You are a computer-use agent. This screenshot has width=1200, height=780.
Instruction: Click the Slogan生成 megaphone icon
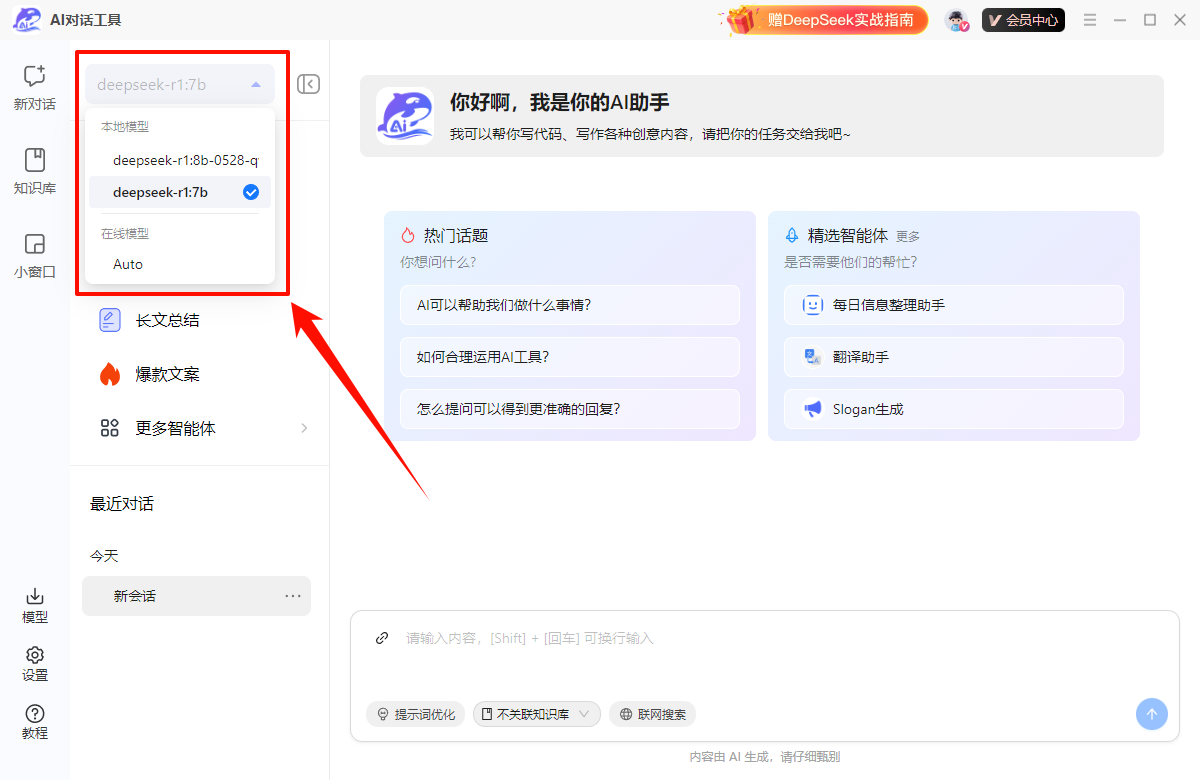tap(813, 409)
